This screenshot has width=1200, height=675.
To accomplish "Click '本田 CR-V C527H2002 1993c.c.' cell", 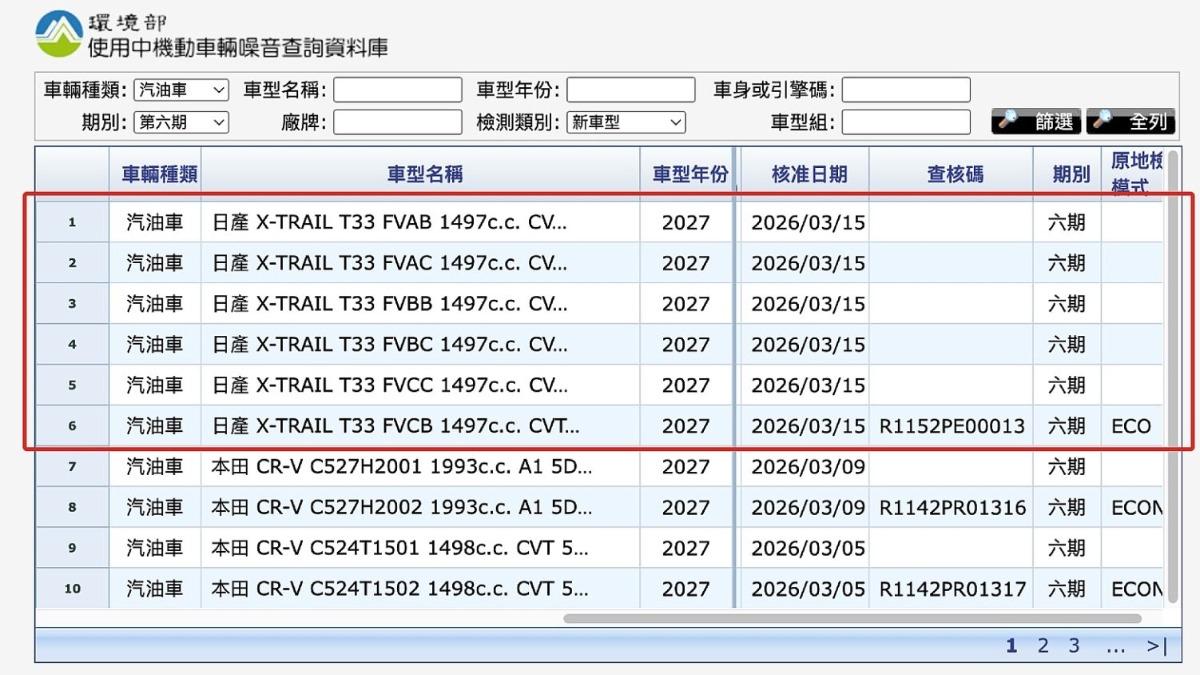I will point(421,507).
